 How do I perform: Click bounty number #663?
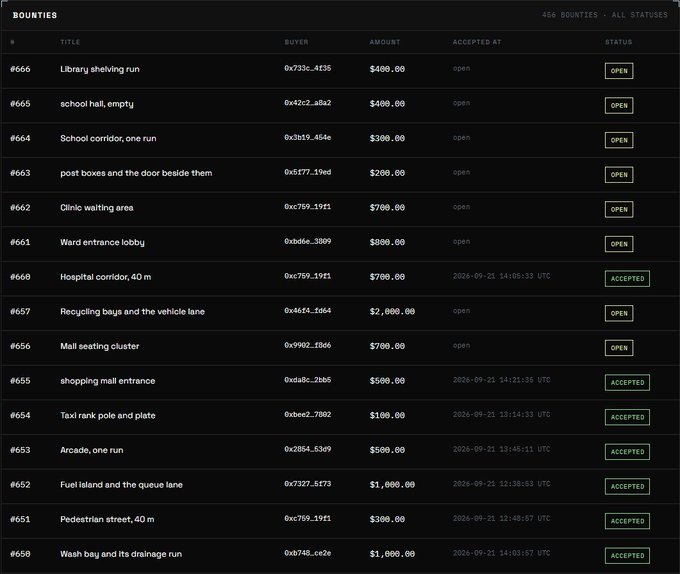tap(20, 173)
